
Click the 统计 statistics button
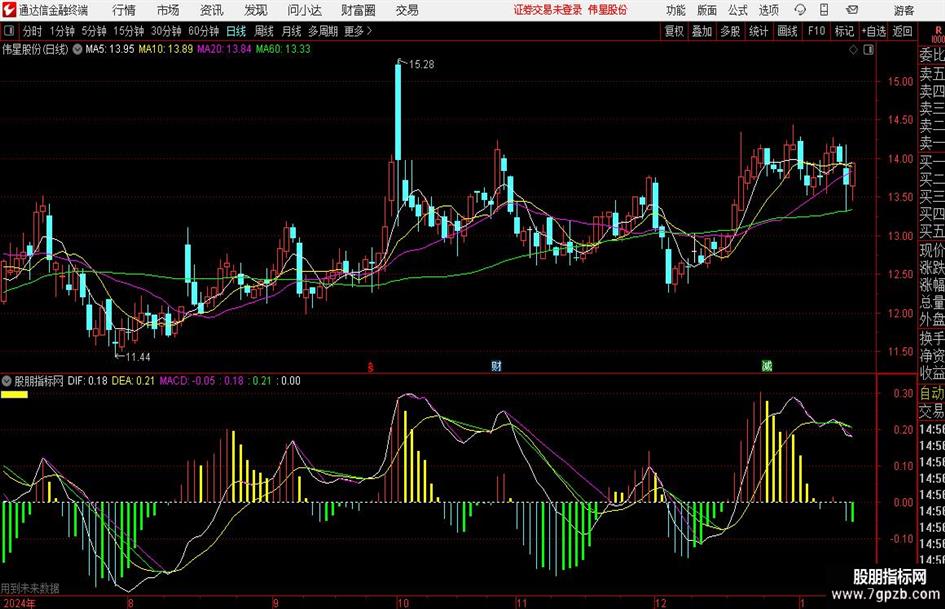pyautogui.click(x=759, y=31)
